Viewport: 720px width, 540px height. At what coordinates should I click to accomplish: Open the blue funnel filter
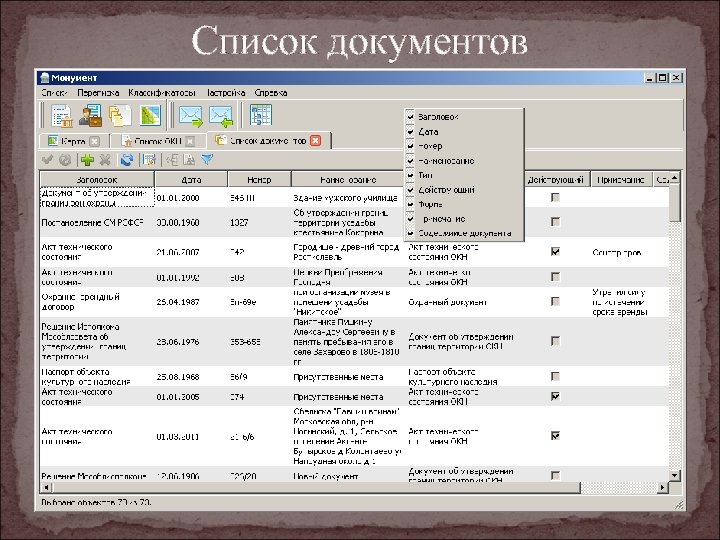pos(207,159)
